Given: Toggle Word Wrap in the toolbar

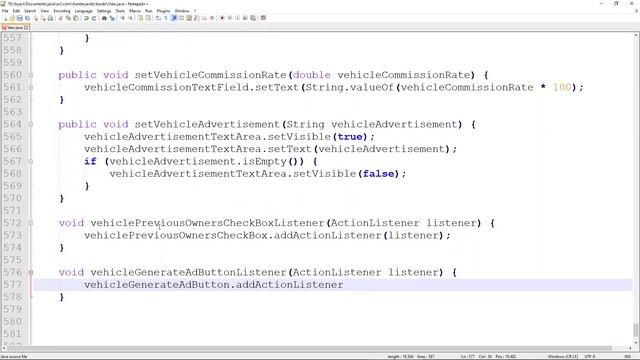Looking at the screenshot, I should tap(158, 18).
